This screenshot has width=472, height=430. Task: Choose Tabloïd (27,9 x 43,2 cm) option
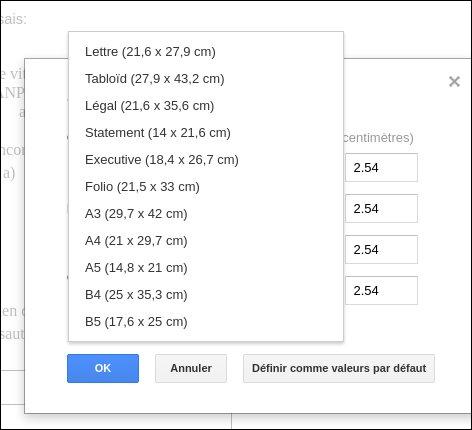[206, 79]
